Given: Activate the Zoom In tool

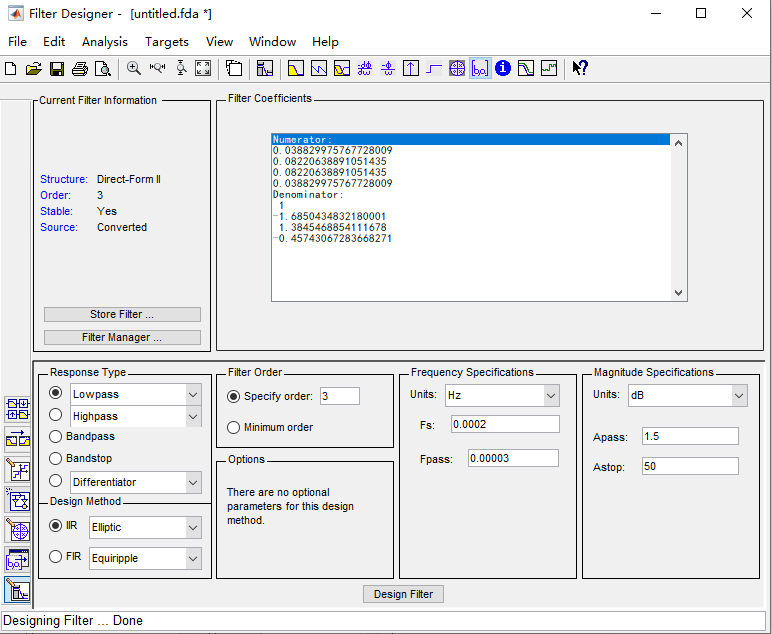Looking at the screenshot, I should click(x=133, y=68).
